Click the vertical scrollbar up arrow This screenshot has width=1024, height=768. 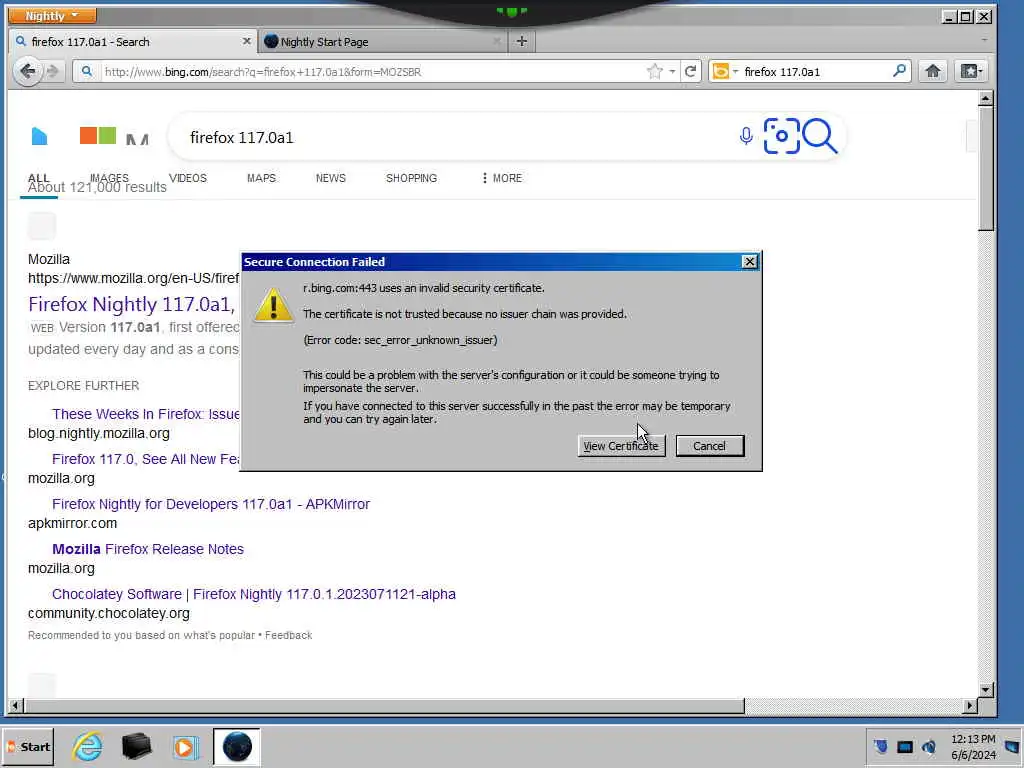[986, 99]
